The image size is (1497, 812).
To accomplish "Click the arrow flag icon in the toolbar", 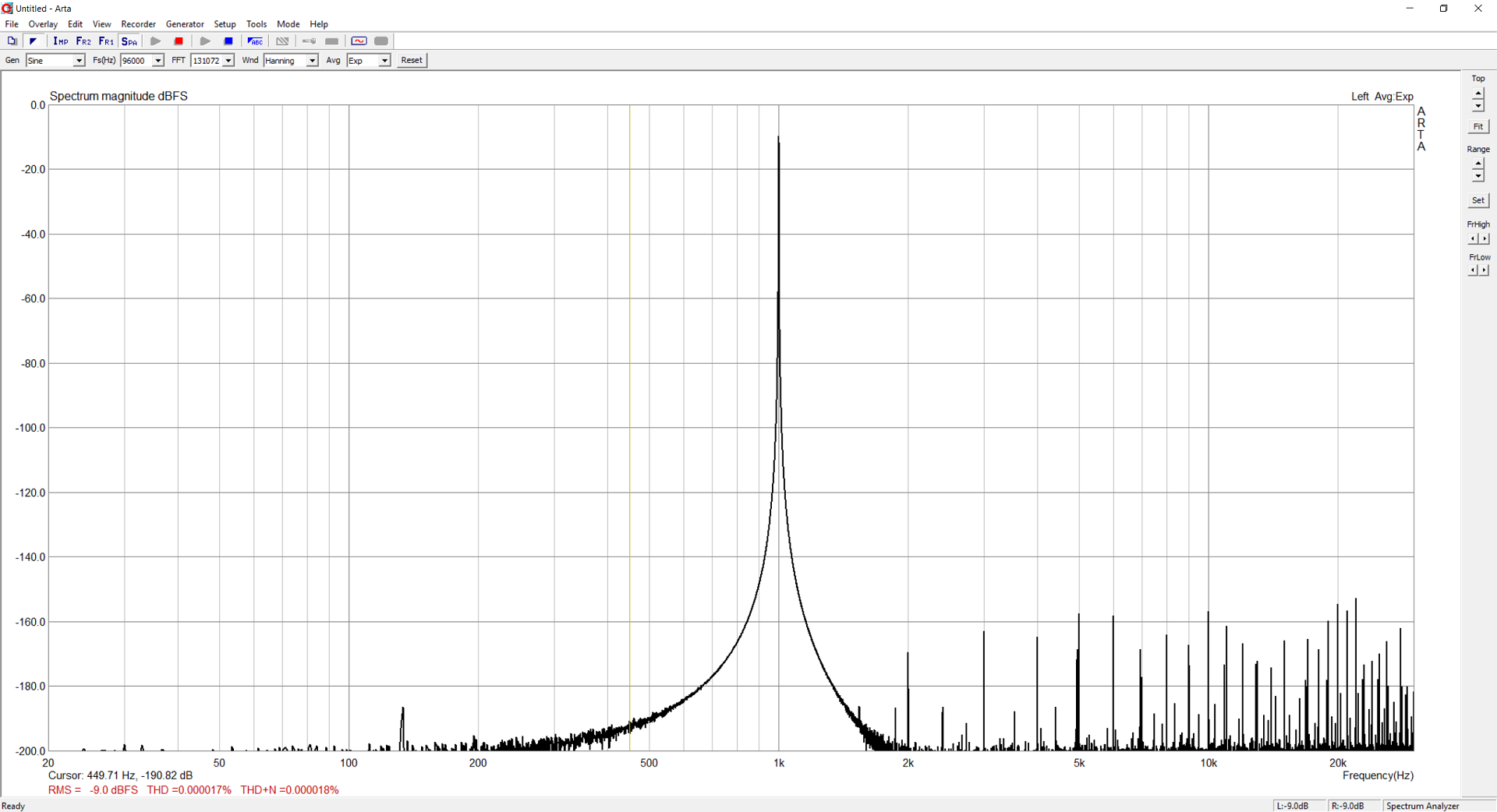I will [x=33, y=41].
